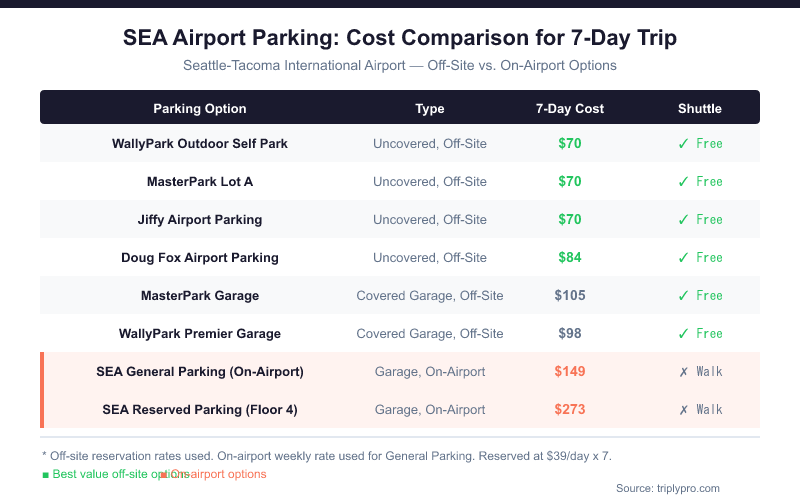This screenshot has width=800, height=500.
Task: Click the 7-Day Cost column header
Action: click(x=570, y=109)
